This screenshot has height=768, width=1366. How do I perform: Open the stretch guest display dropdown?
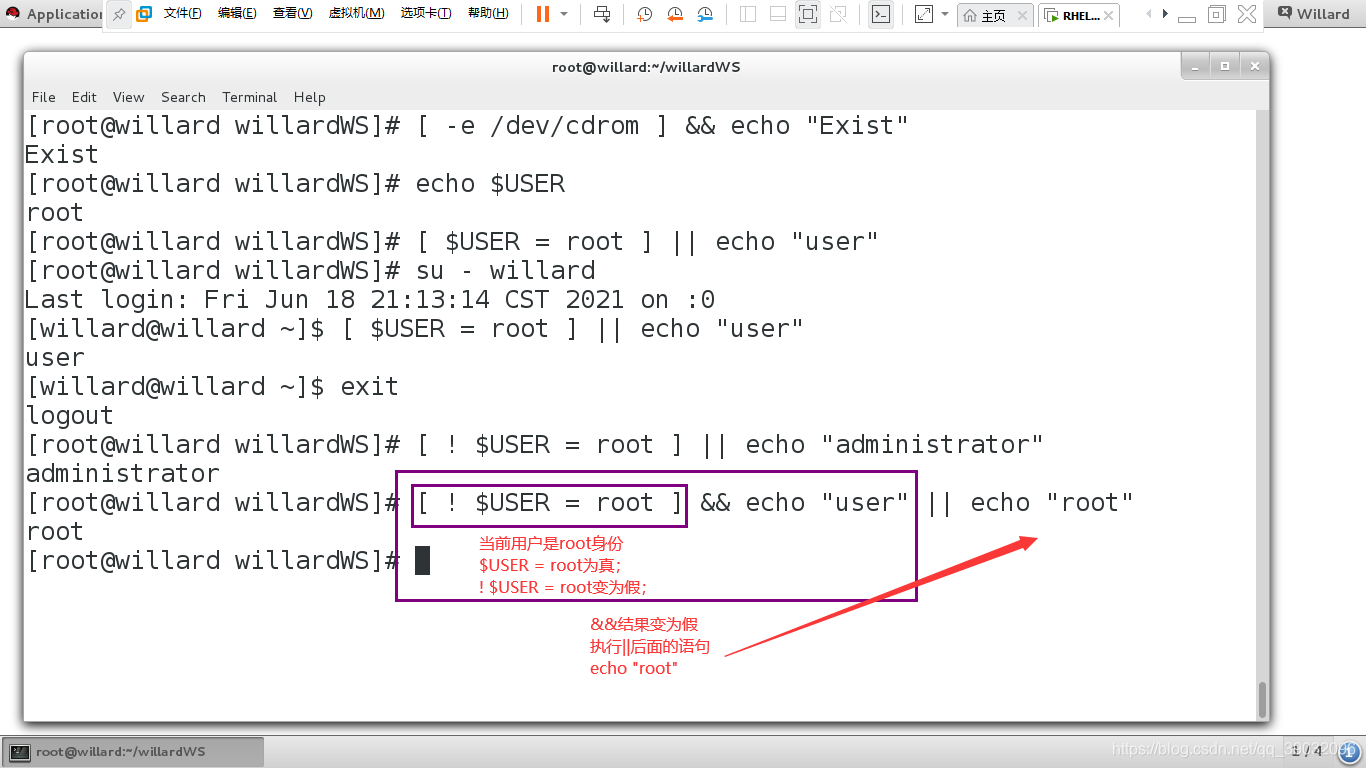click(944, 15)
